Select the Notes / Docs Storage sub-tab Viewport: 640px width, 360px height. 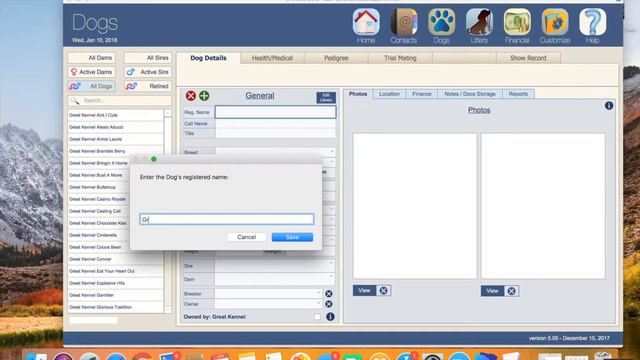[x=470, y=94]
